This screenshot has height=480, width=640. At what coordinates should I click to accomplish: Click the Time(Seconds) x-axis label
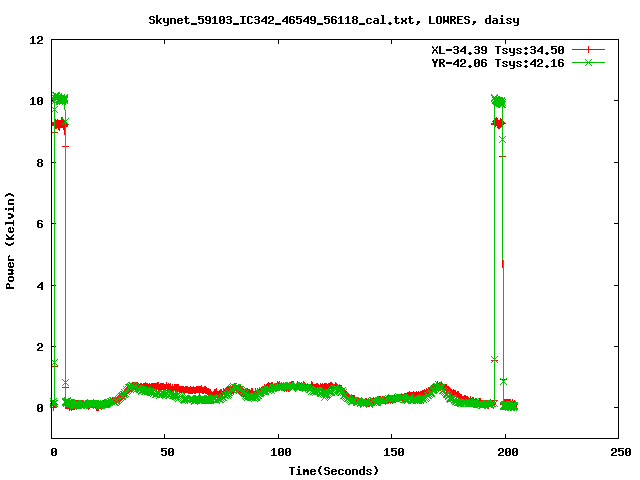334,471
